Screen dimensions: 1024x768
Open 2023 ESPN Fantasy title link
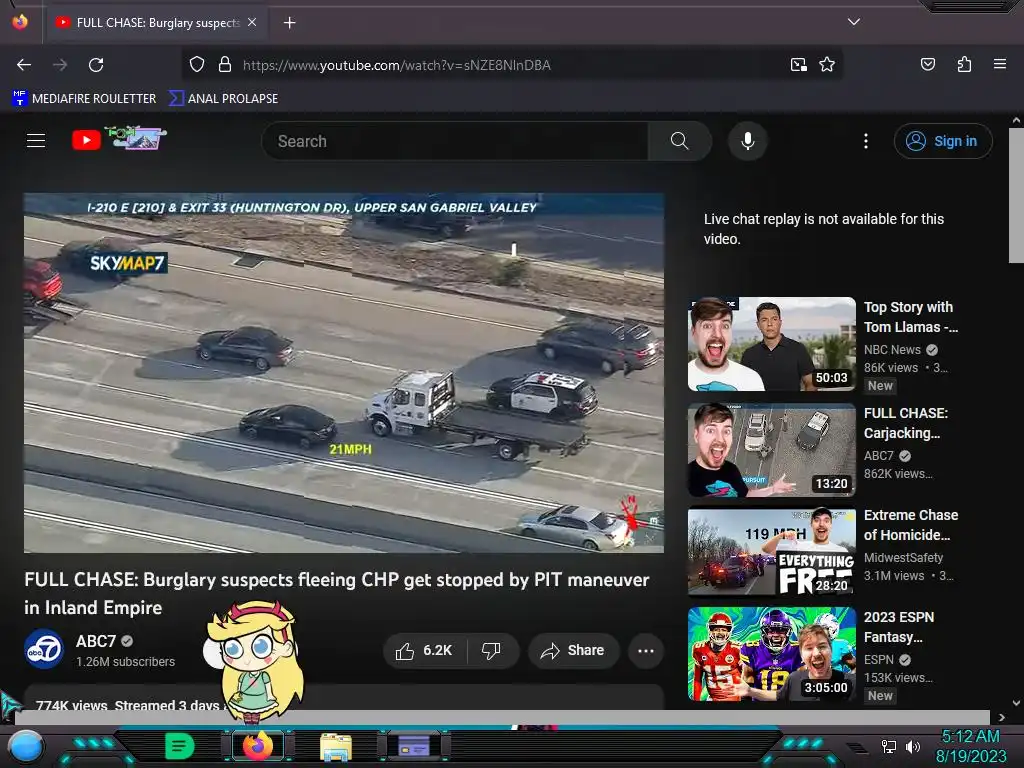[899, 627]
